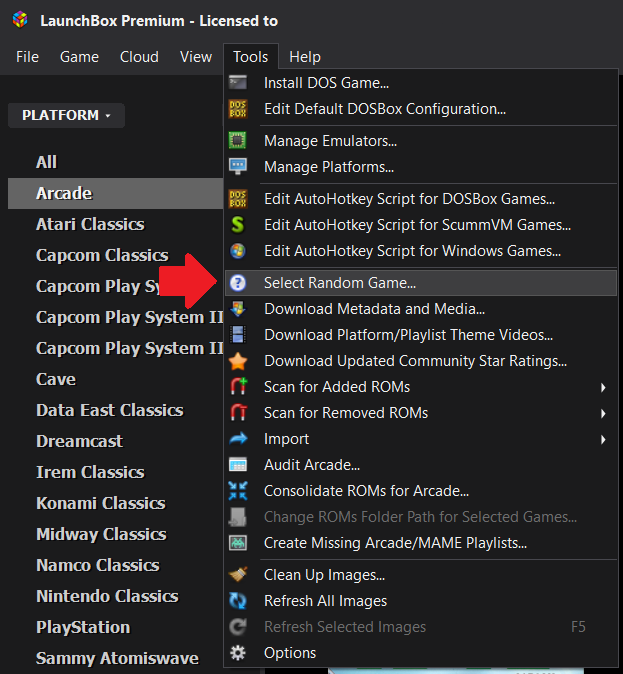
Task: Open Options from Tools menu
Action: coord(421,653)
